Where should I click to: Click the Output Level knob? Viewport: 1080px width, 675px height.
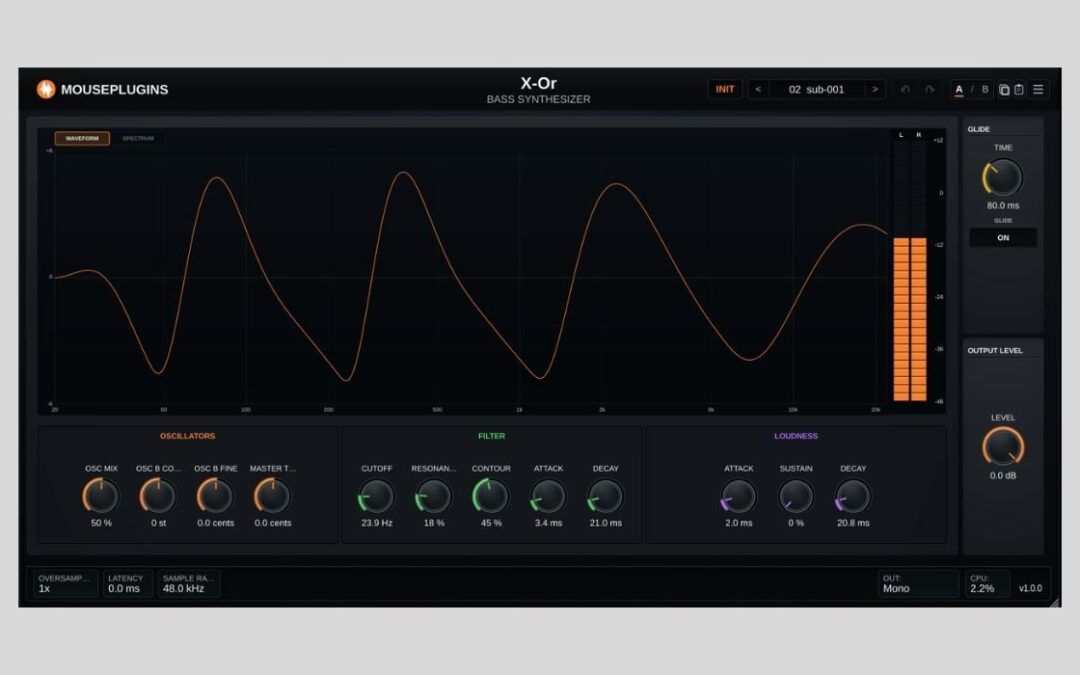pos(1003,446)
